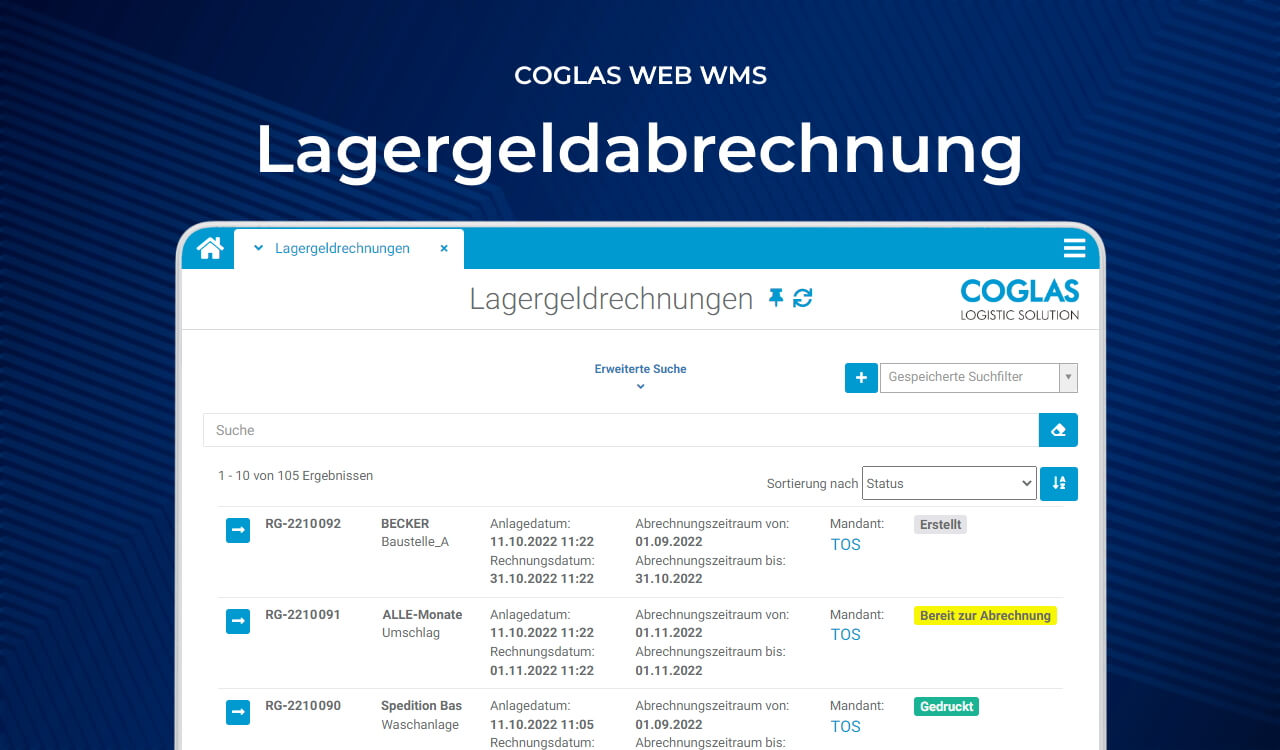Close the Lagergeldrechnungen tab
The width and height of the screenshot is (1280, 750).
444,248
